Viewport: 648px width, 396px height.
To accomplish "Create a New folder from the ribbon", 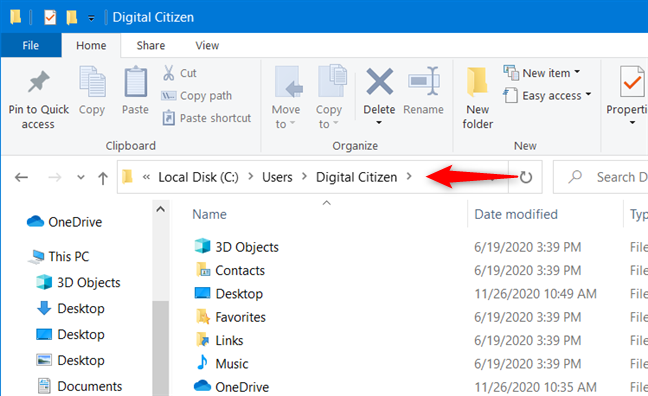I will coord(478,98).
